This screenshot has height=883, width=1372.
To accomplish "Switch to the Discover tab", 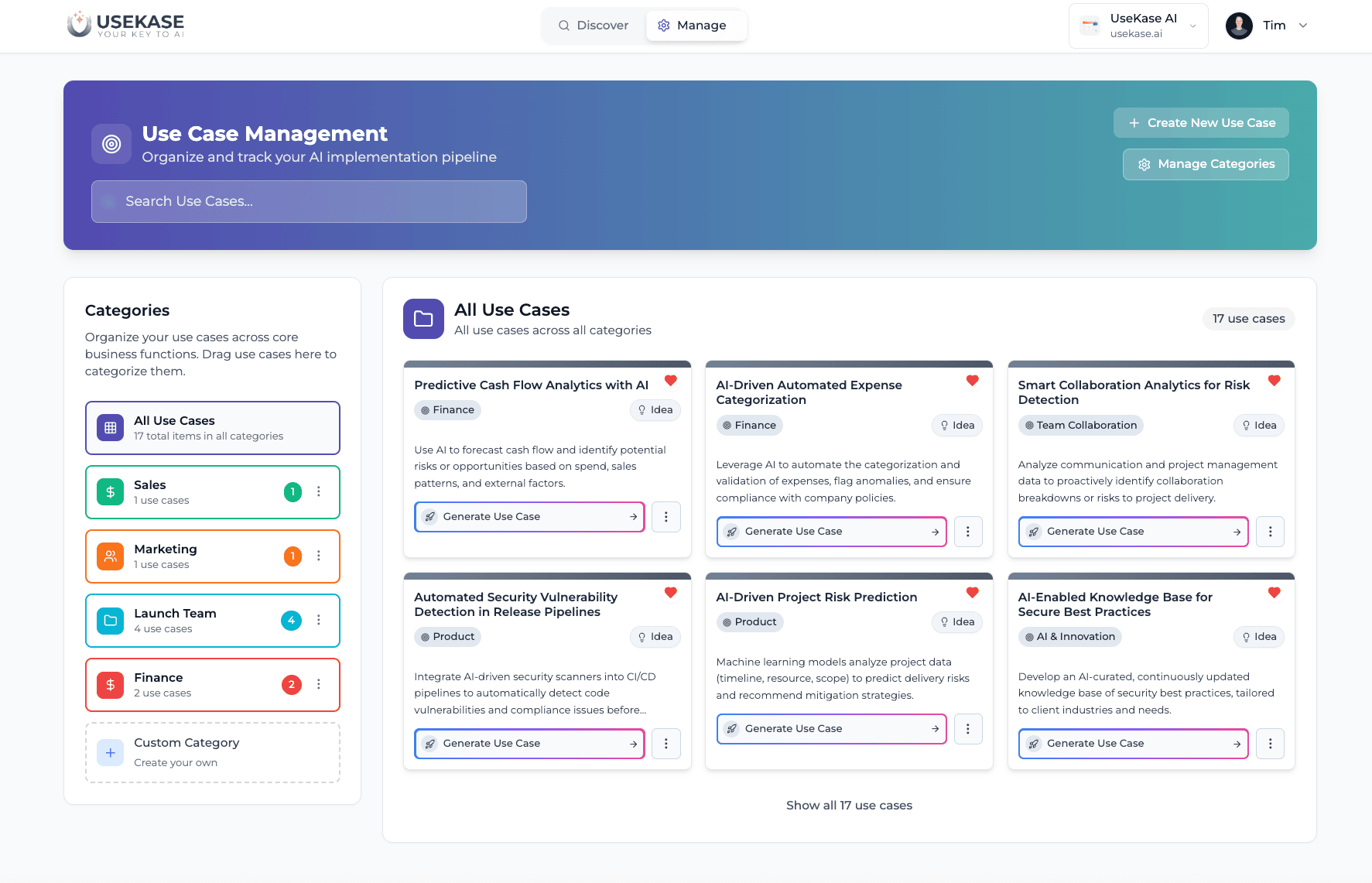I will pos(594,26).
